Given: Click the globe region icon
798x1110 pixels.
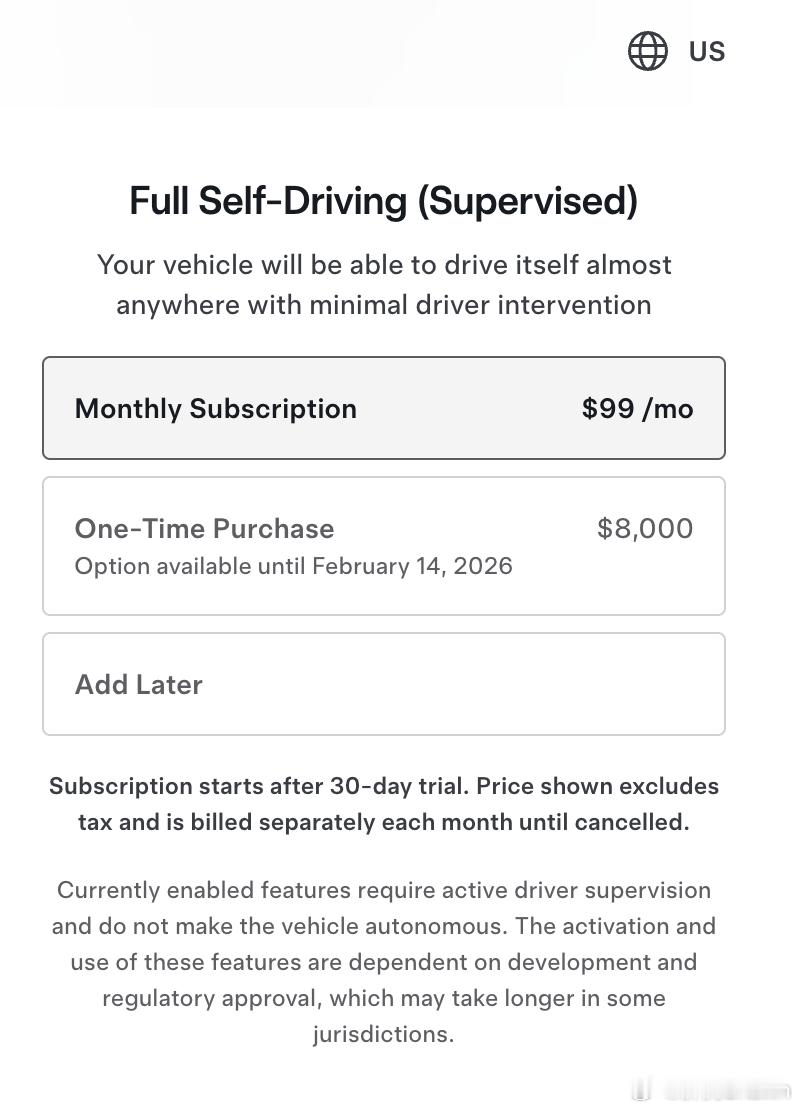Looking at the screenshot, I should click(x=647, y=51).
